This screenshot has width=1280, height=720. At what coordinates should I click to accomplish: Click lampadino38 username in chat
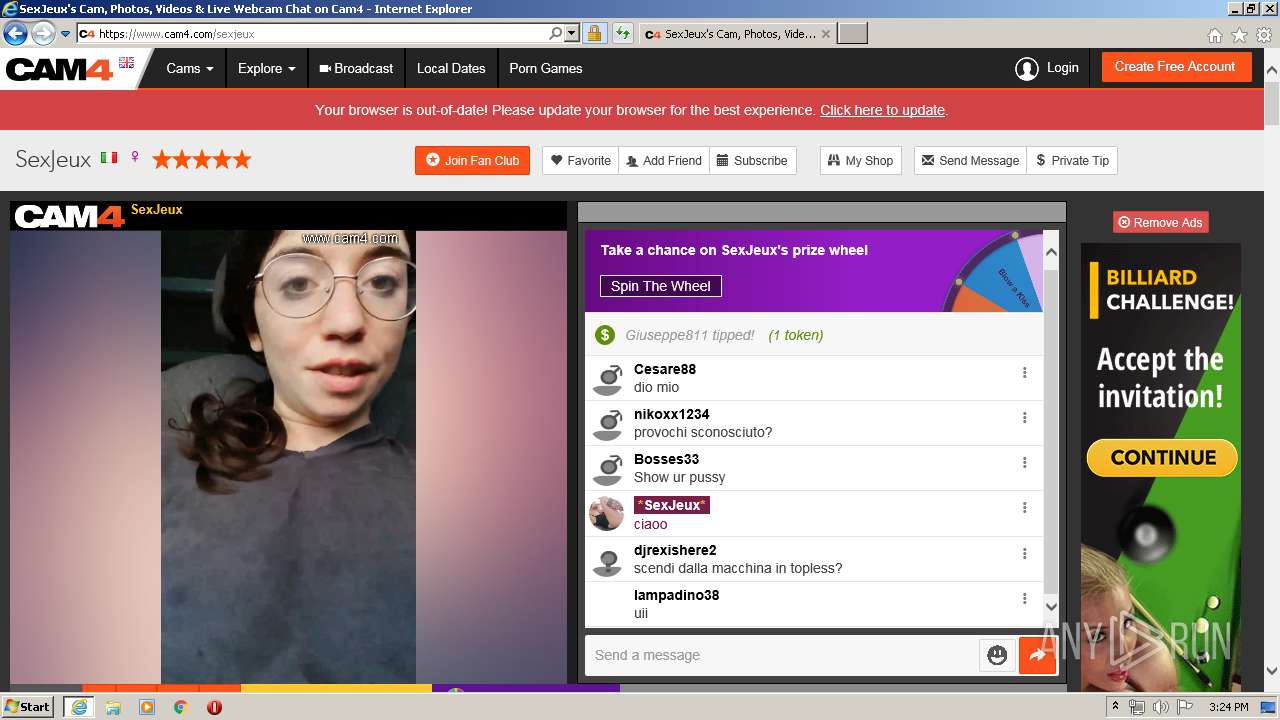point(676,595)
